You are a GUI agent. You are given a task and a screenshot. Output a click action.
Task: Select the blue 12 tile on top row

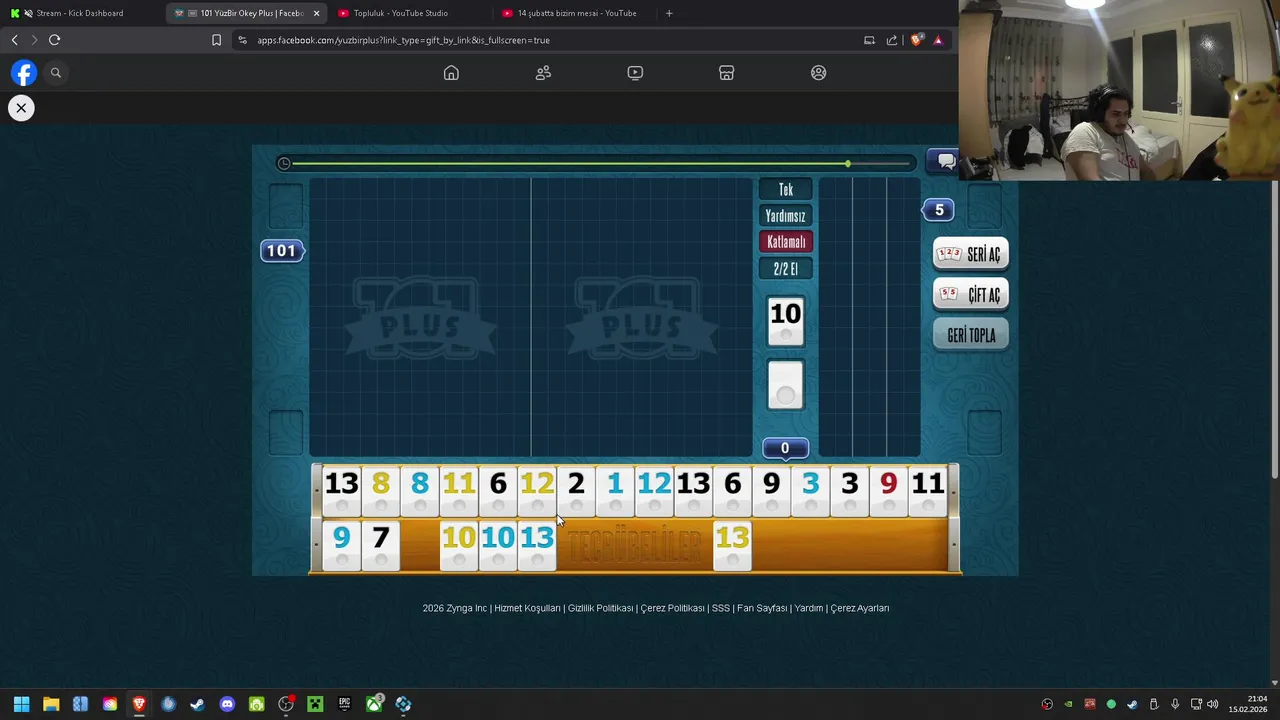(654, 491)
